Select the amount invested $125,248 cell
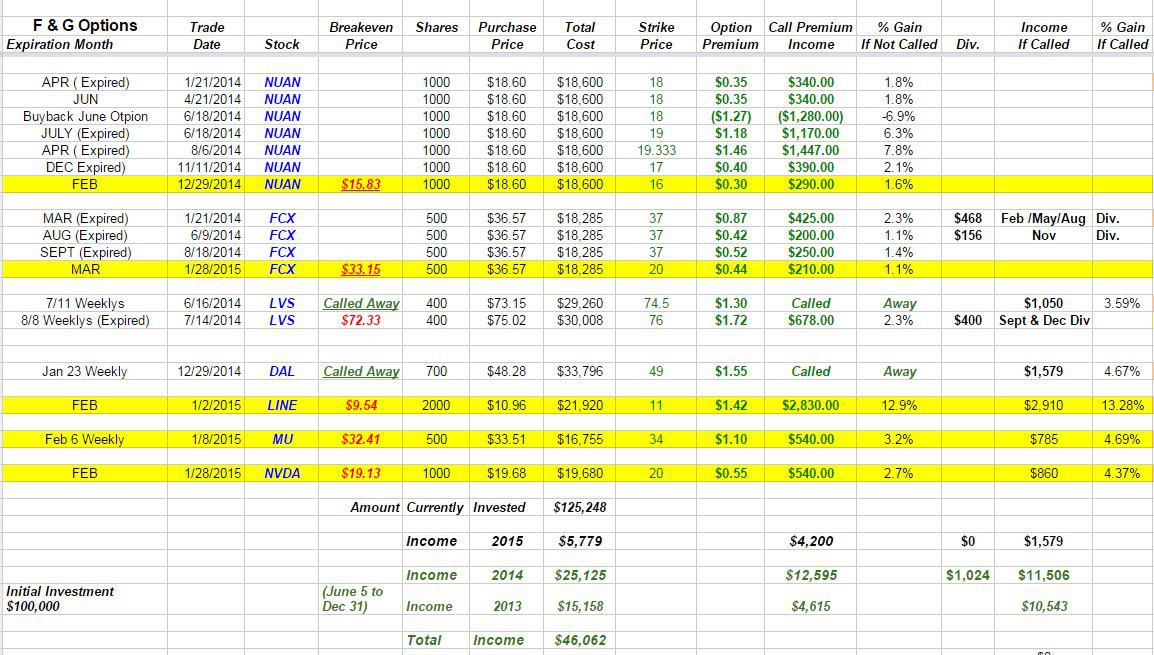Image resolution: width=1154 pixels, height=655 pixels. point(580,507)
